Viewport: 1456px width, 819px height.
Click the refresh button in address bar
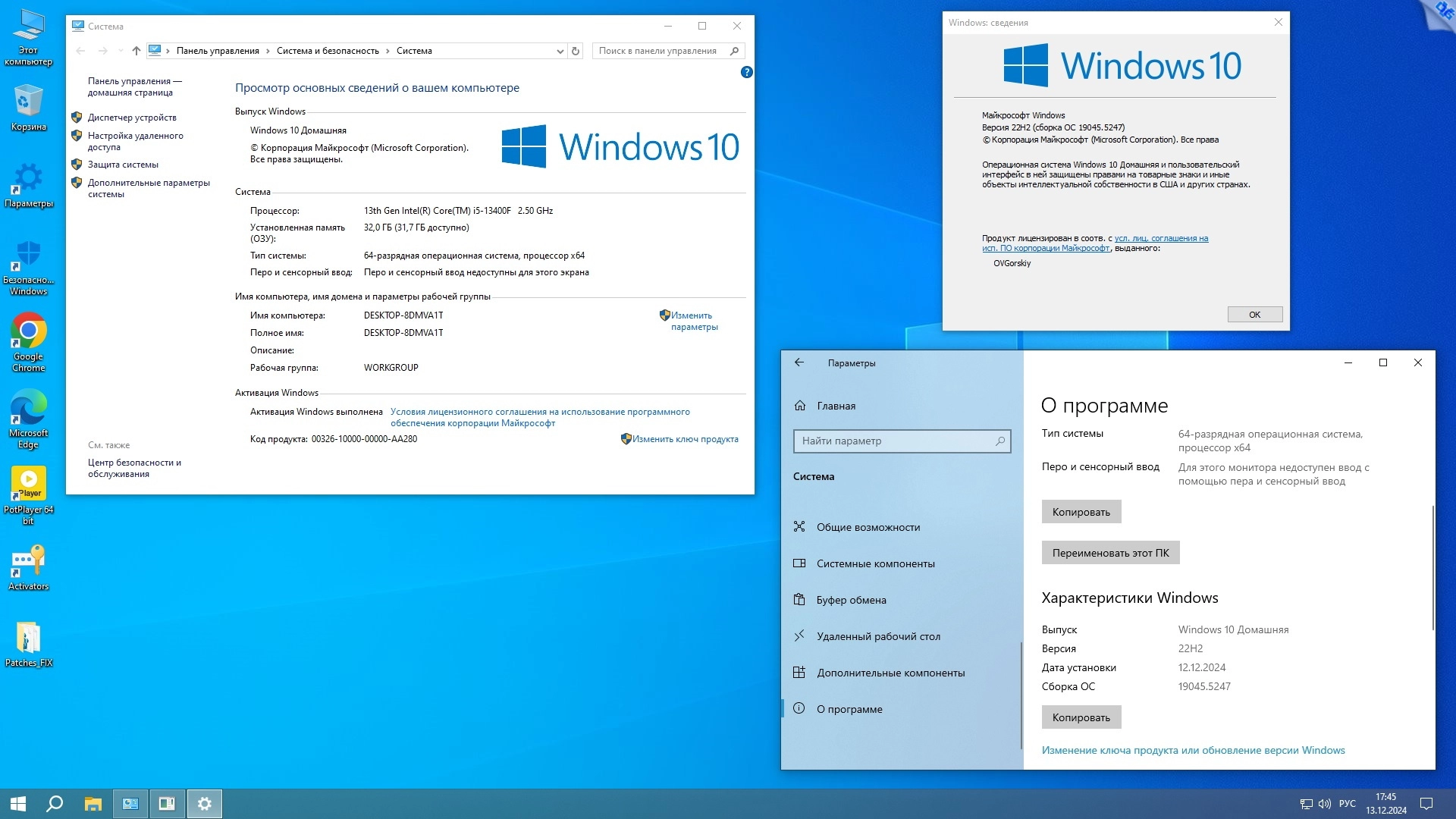[576, 51]
